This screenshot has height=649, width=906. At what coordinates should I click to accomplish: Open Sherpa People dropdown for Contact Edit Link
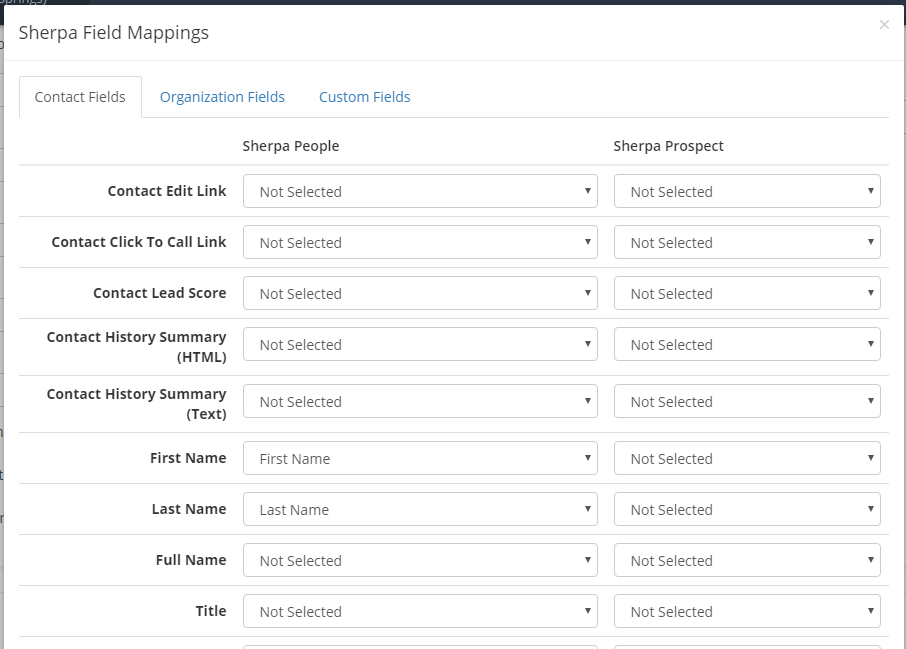(x=420, y=191)
